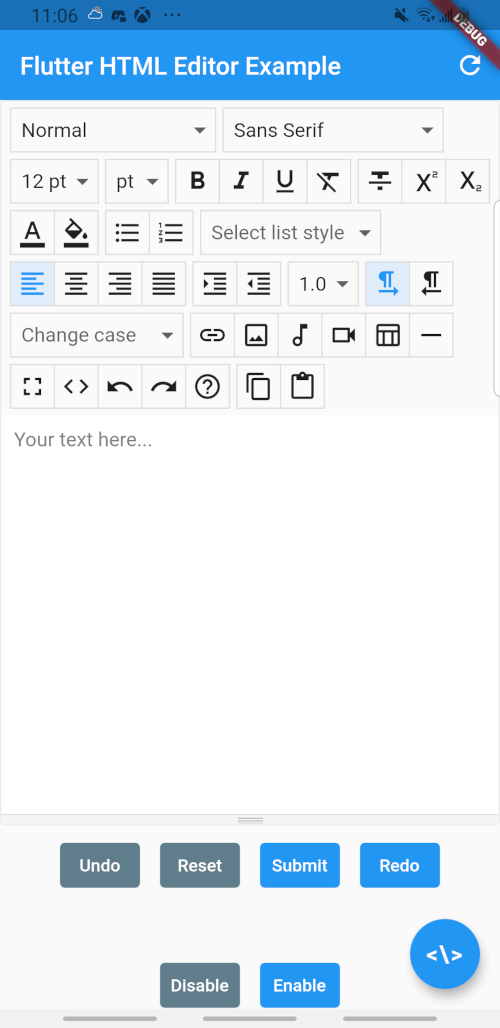Toggle bold formatting
The width and height of the screenshot is (500, 1028).
coord(197,181)
